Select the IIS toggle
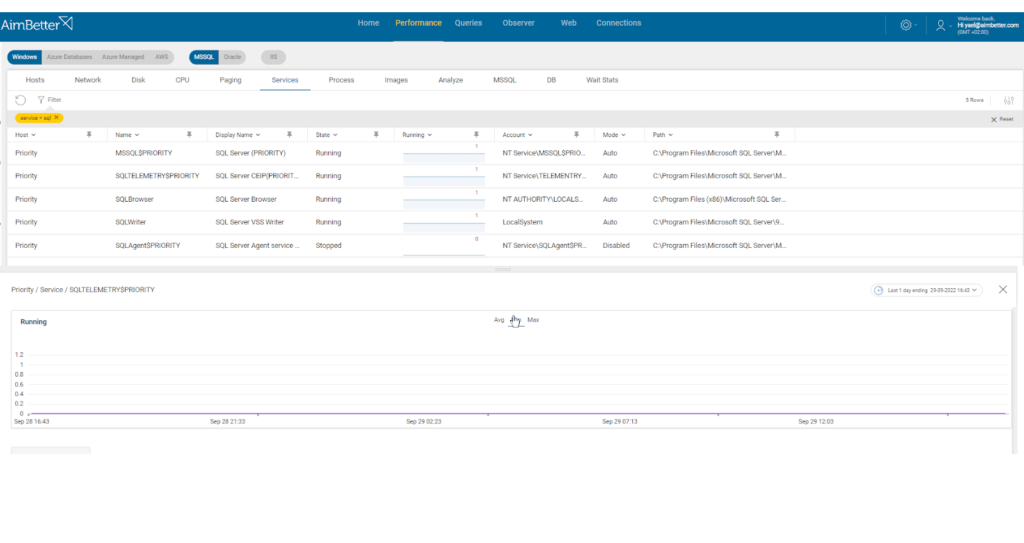 click(274, 57)
